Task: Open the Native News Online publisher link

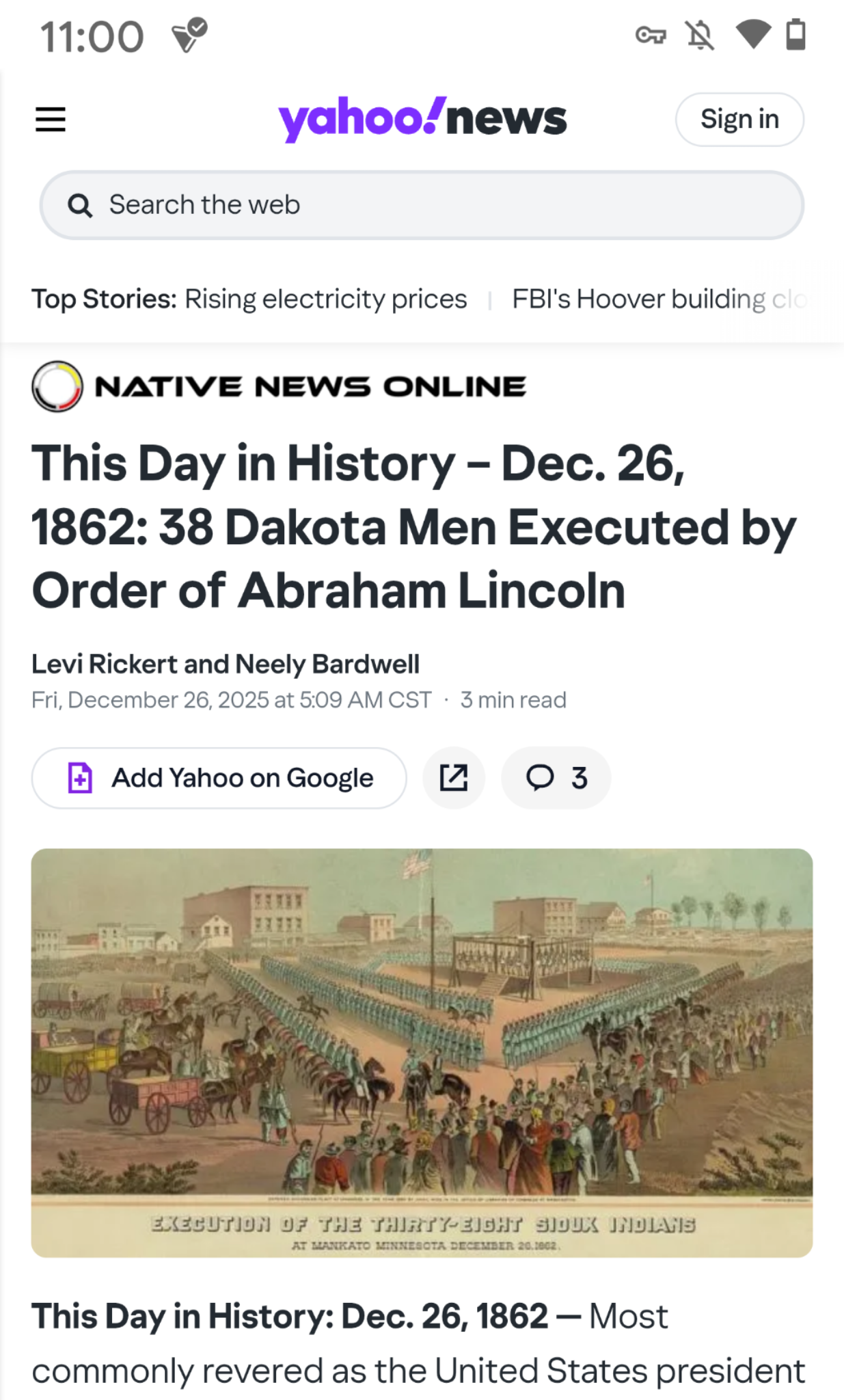Action: (x=310, y=387)
